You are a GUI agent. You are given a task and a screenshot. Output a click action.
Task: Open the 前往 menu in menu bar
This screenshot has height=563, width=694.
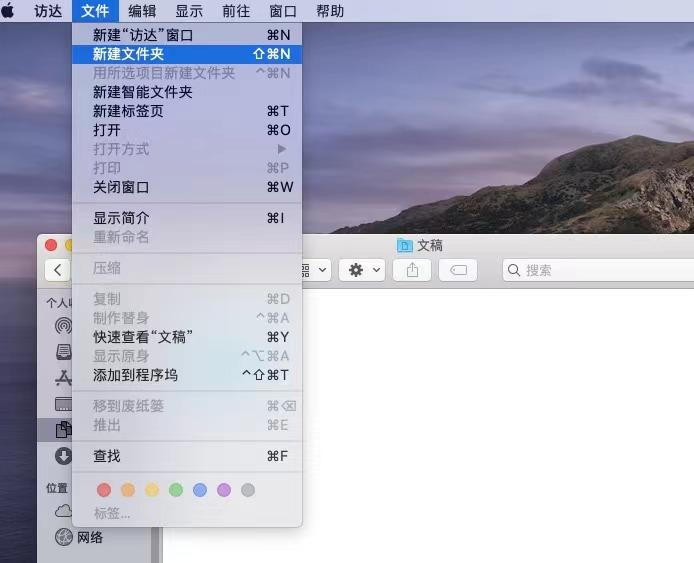[x=236, y=11]
